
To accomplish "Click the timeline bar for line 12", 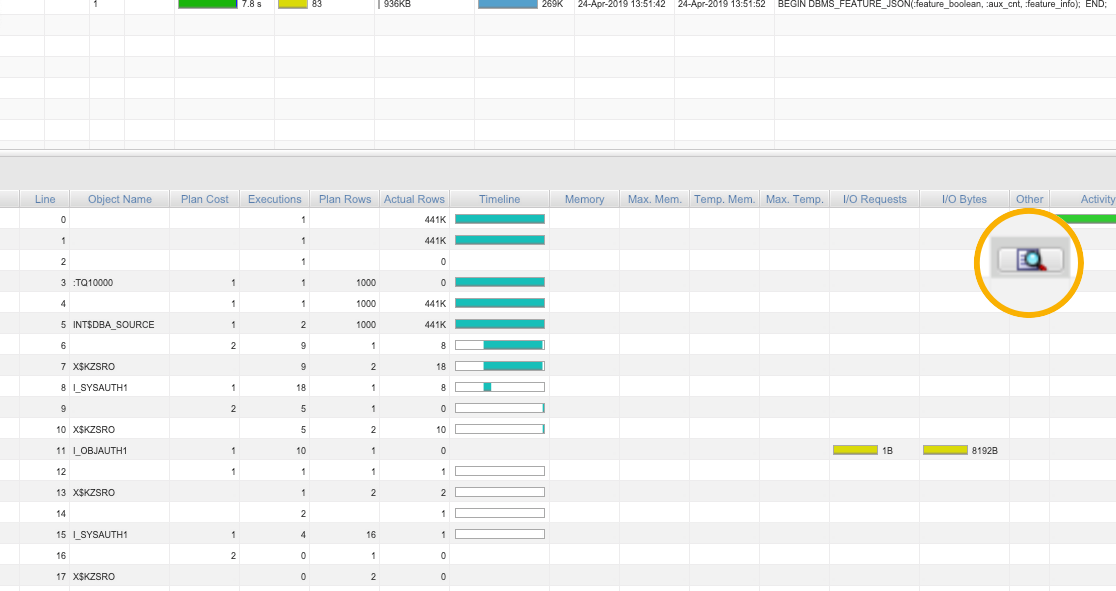I will tap(500, 471).
